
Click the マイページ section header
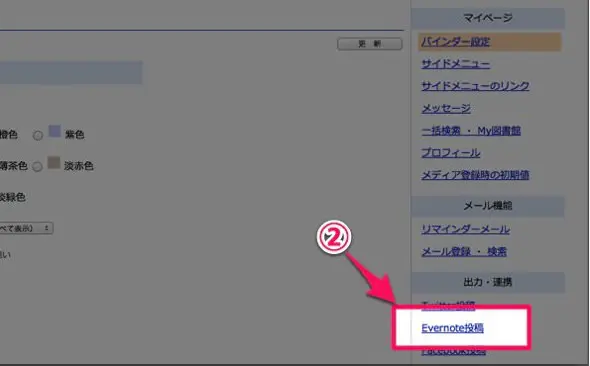point(488,18)
